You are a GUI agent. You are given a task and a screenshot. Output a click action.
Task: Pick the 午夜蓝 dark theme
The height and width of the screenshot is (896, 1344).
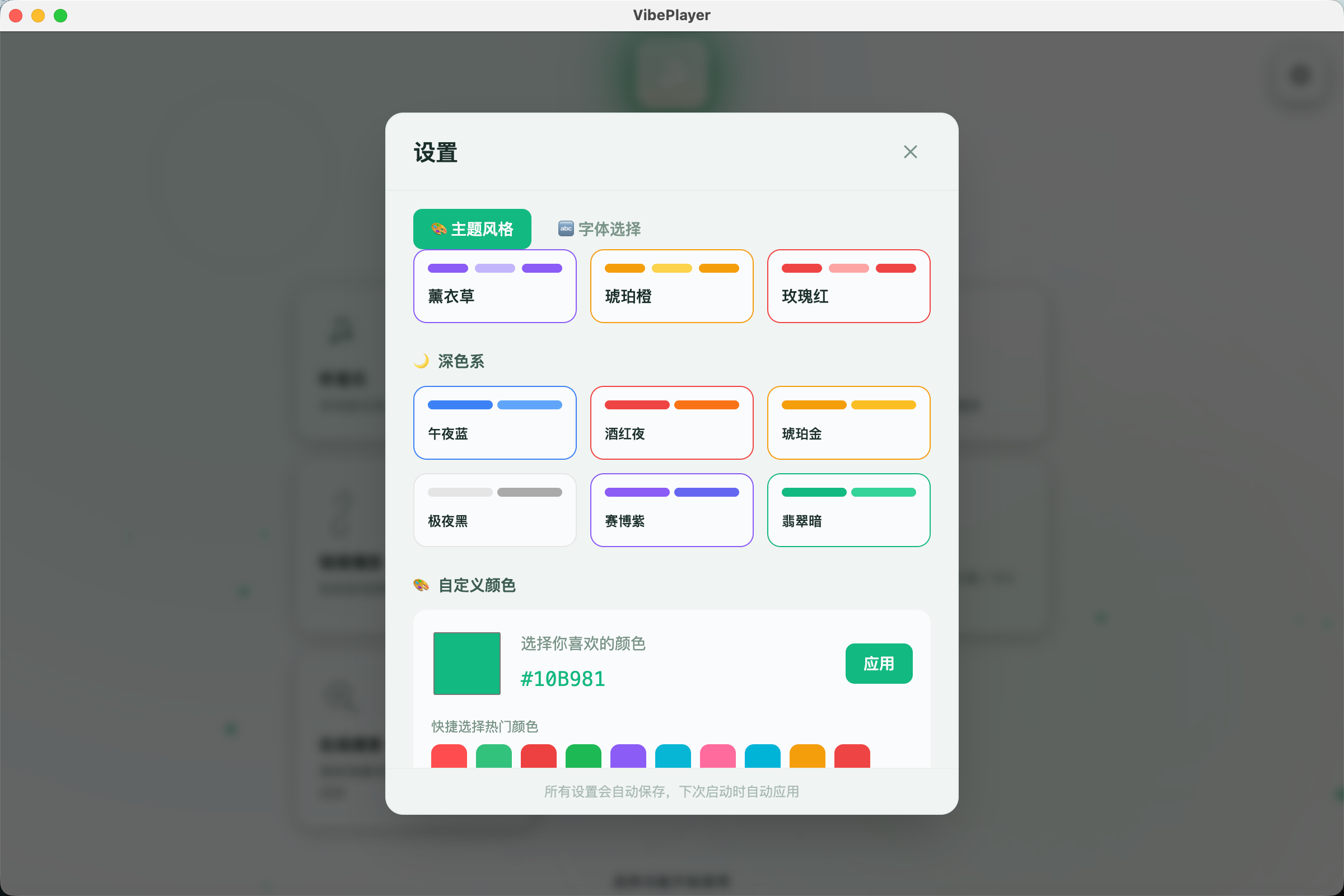click(494, 423)
